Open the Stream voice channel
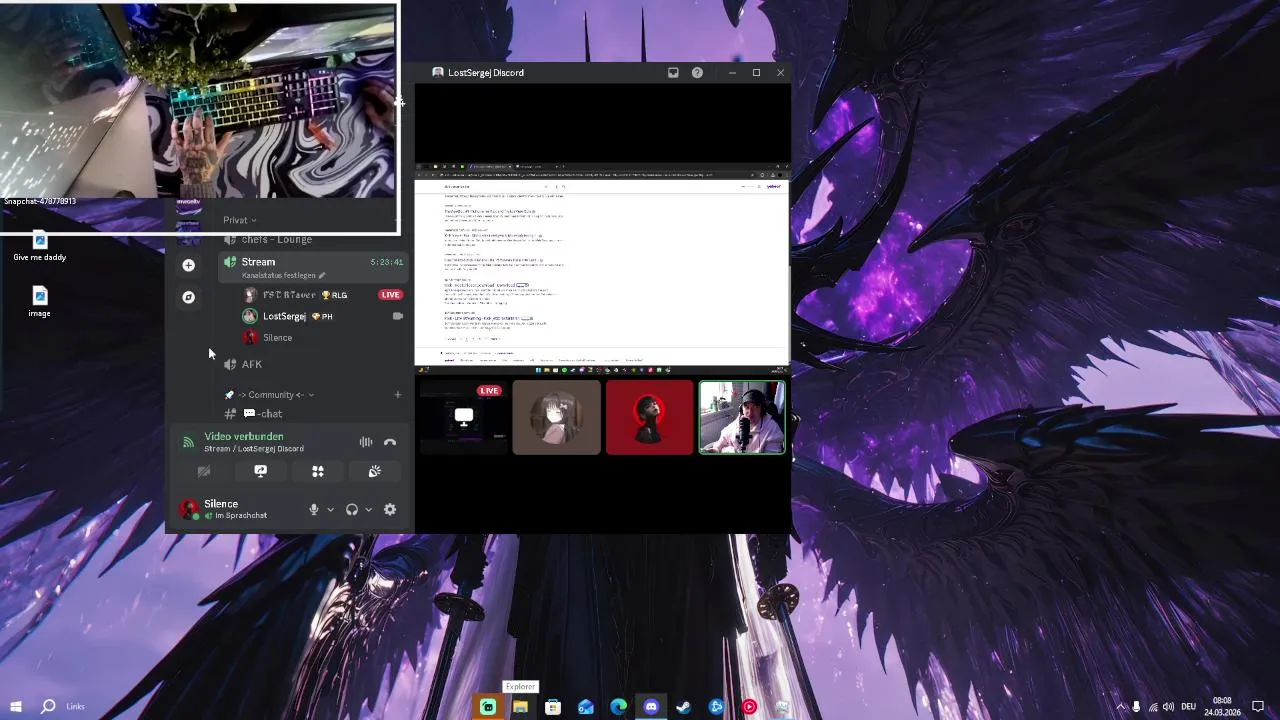1280x720 pixels. [x=258, y=262]
